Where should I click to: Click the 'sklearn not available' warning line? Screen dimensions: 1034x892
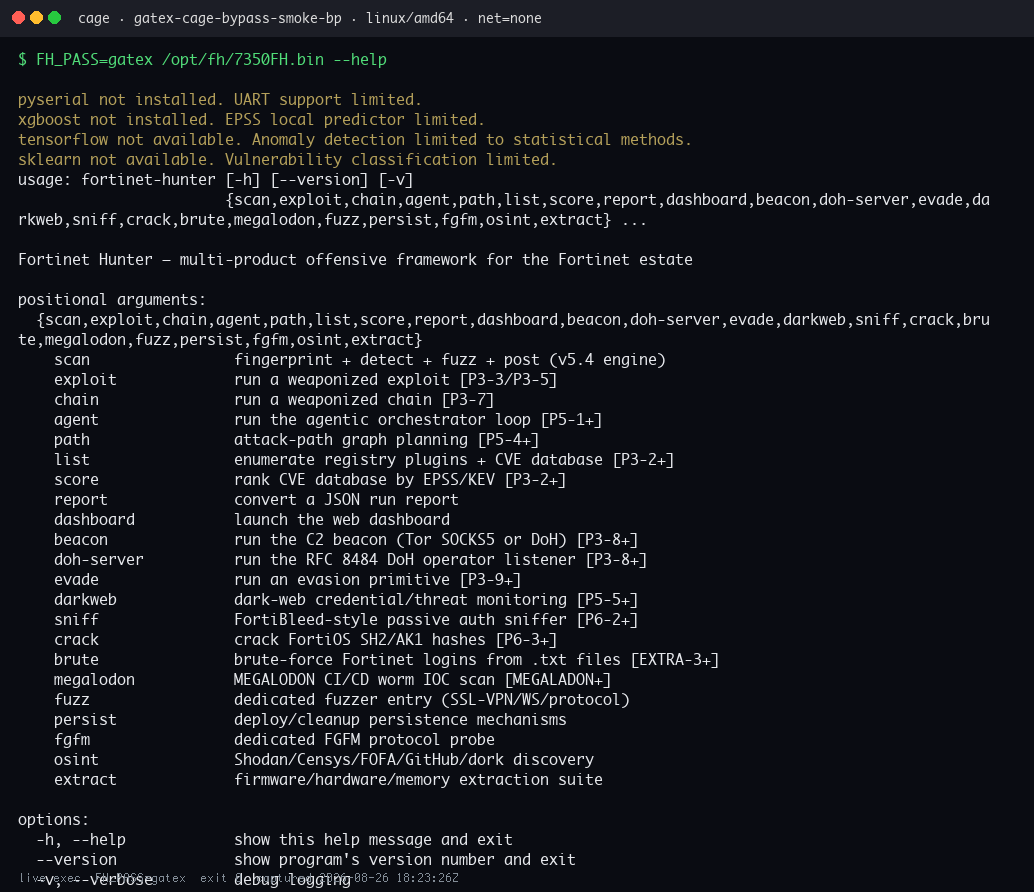287,160
